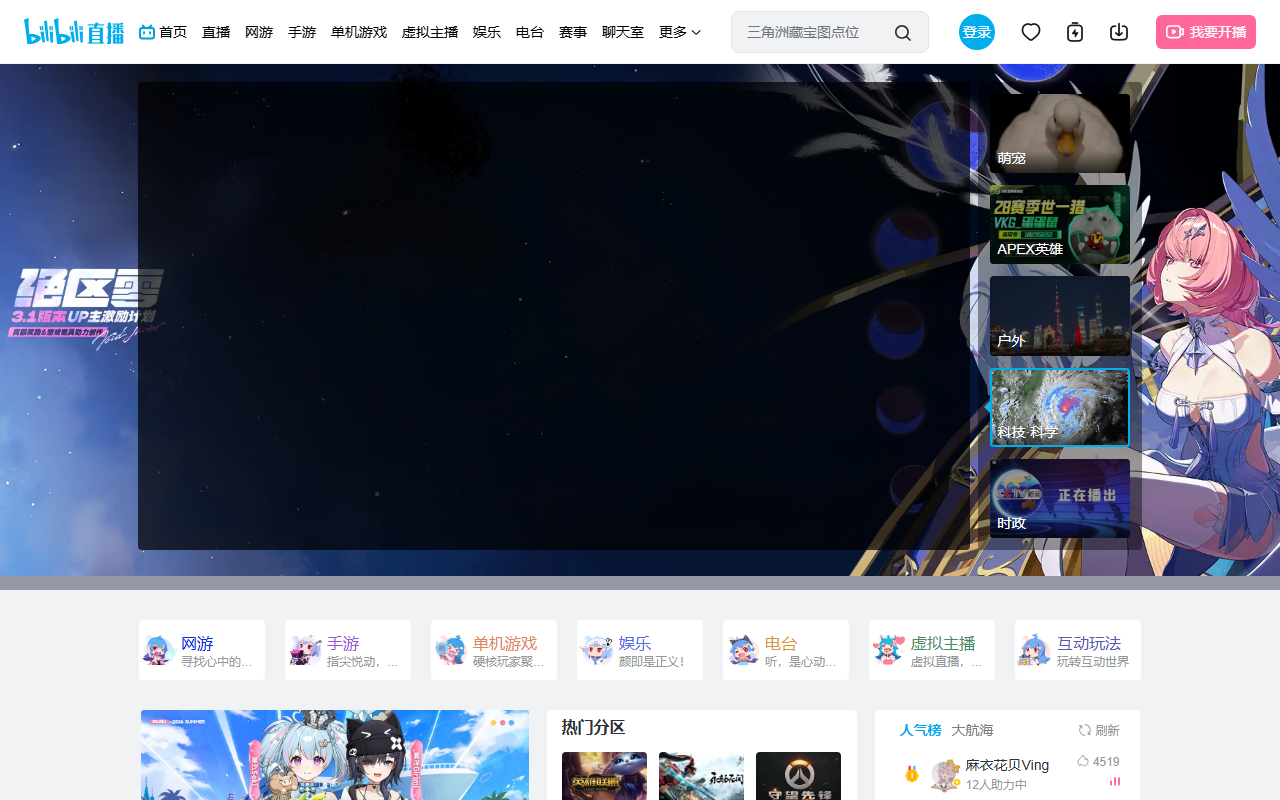Viewport: 1280px width, 800px height.
Task: Open the 绝区零 3.1 promotion banner logo
Action: [x=86, y=309]
